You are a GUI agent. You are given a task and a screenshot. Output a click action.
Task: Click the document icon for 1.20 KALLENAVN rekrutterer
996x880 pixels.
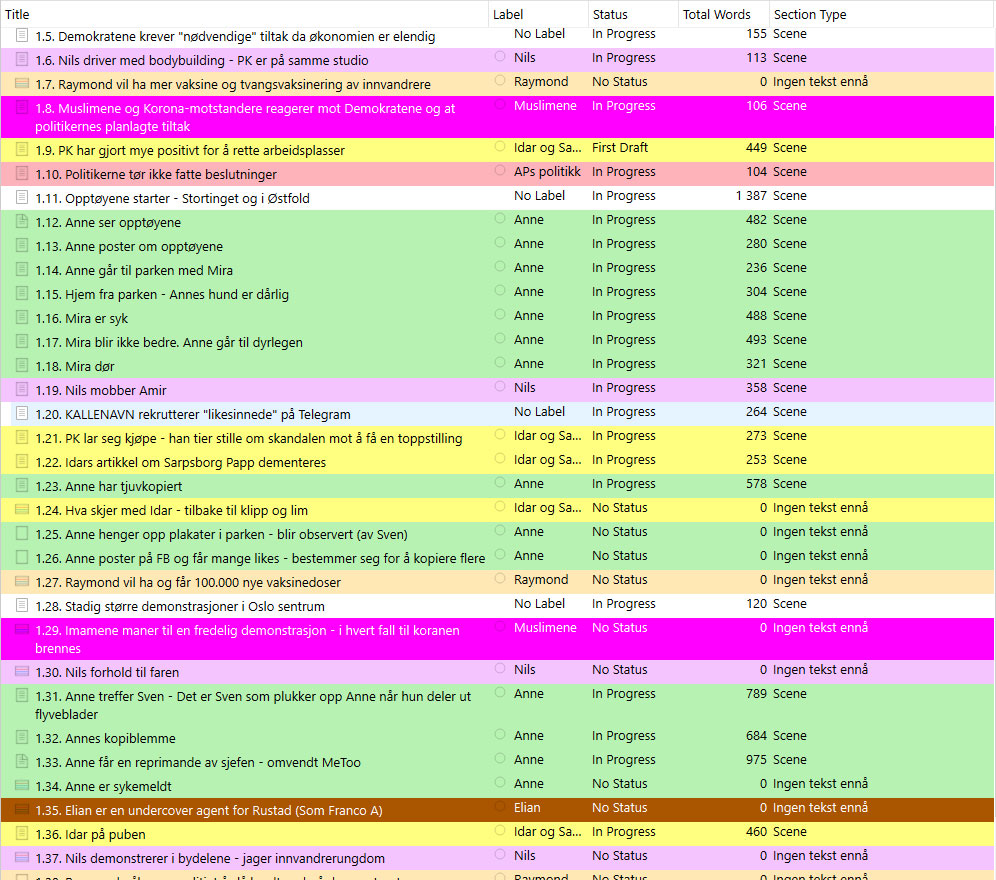[x=22, y=414]
